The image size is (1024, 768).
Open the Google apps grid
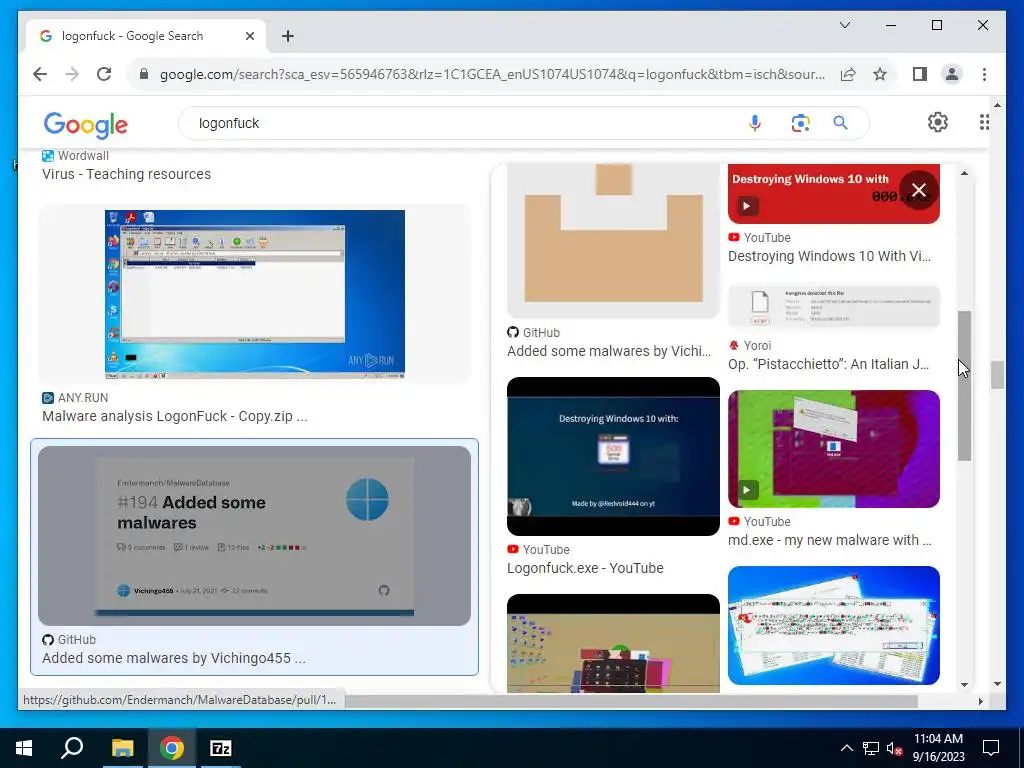(x=984, y=122)
